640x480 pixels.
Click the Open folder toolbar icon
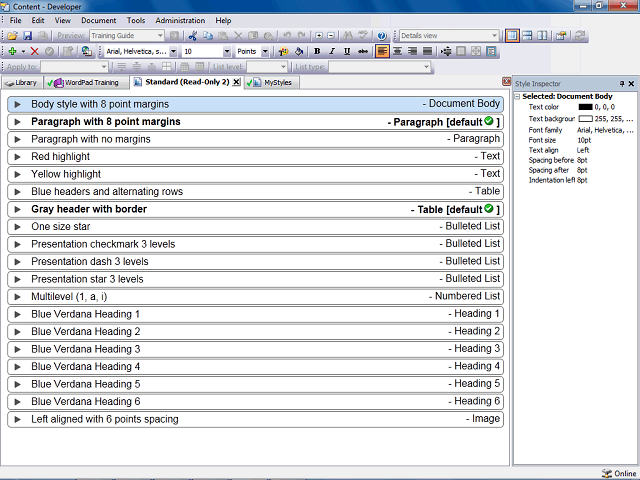click(x=12, y=36)
